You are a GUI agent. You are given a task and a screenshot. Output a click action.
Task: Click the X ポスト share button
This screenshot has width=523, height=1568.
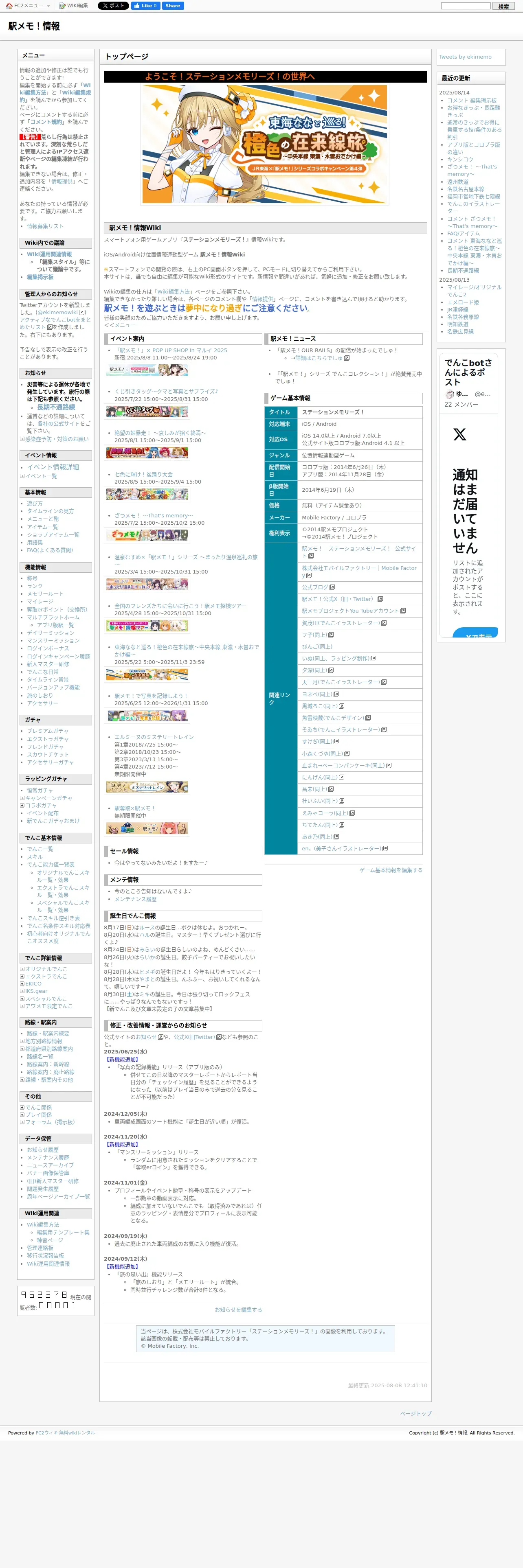113,6
